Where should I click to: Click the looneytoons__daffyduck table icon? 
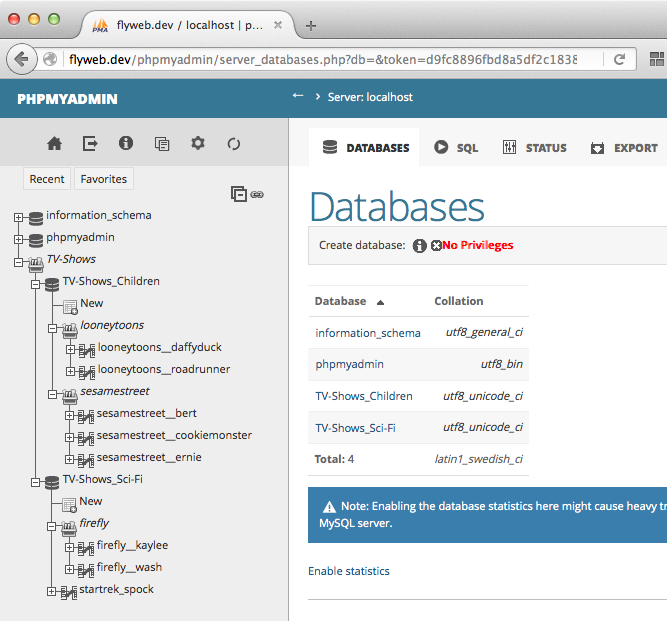87,350
